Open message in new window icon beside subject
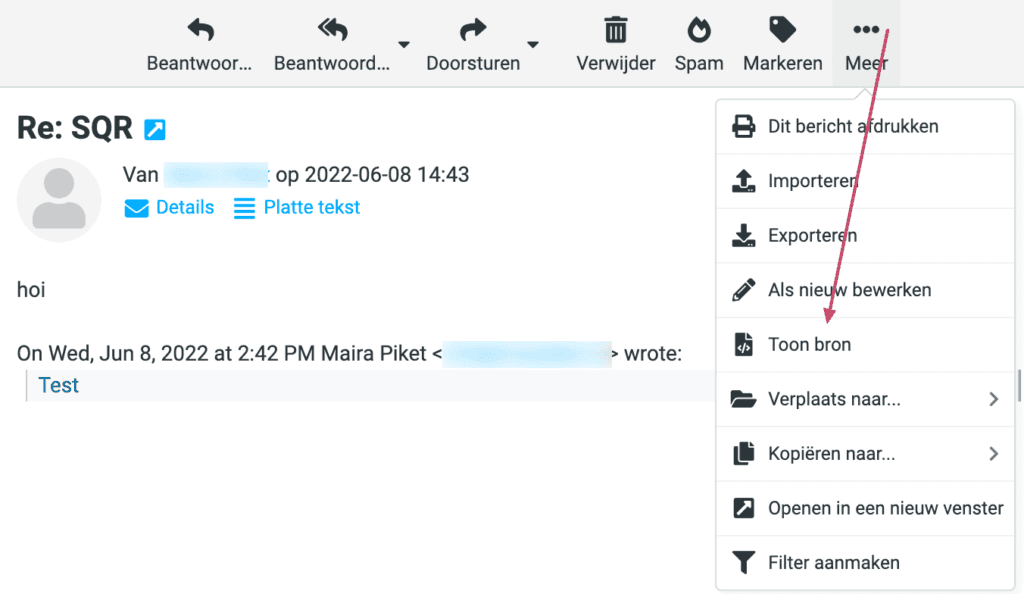The width and height of the screenshot is (1024, 594). (x=155, y=129)
